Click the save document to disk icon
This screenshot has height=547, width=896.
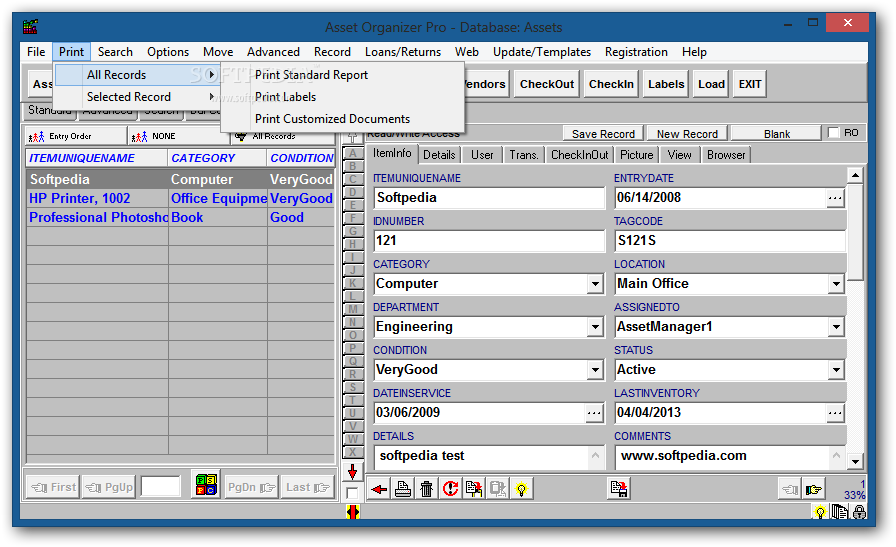coord(618,489)
